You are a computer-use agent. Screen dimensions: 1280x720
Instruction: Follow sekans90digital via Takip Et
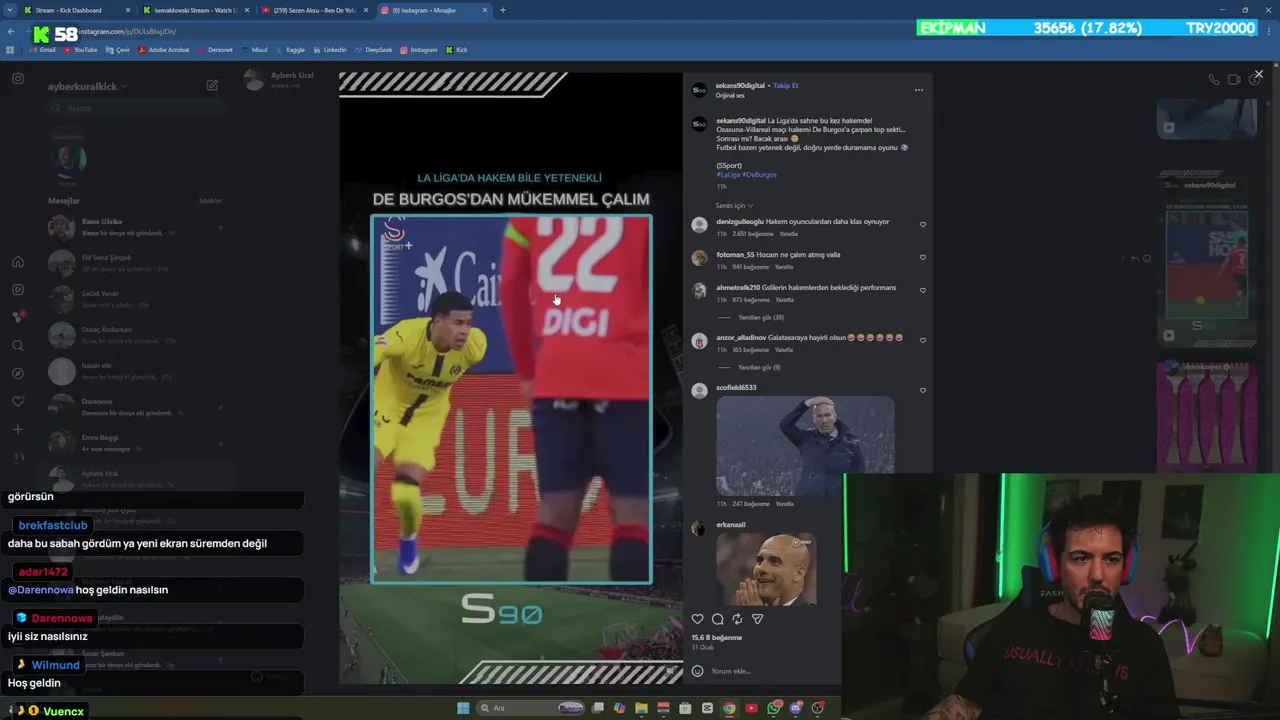(x=785, y=85)
